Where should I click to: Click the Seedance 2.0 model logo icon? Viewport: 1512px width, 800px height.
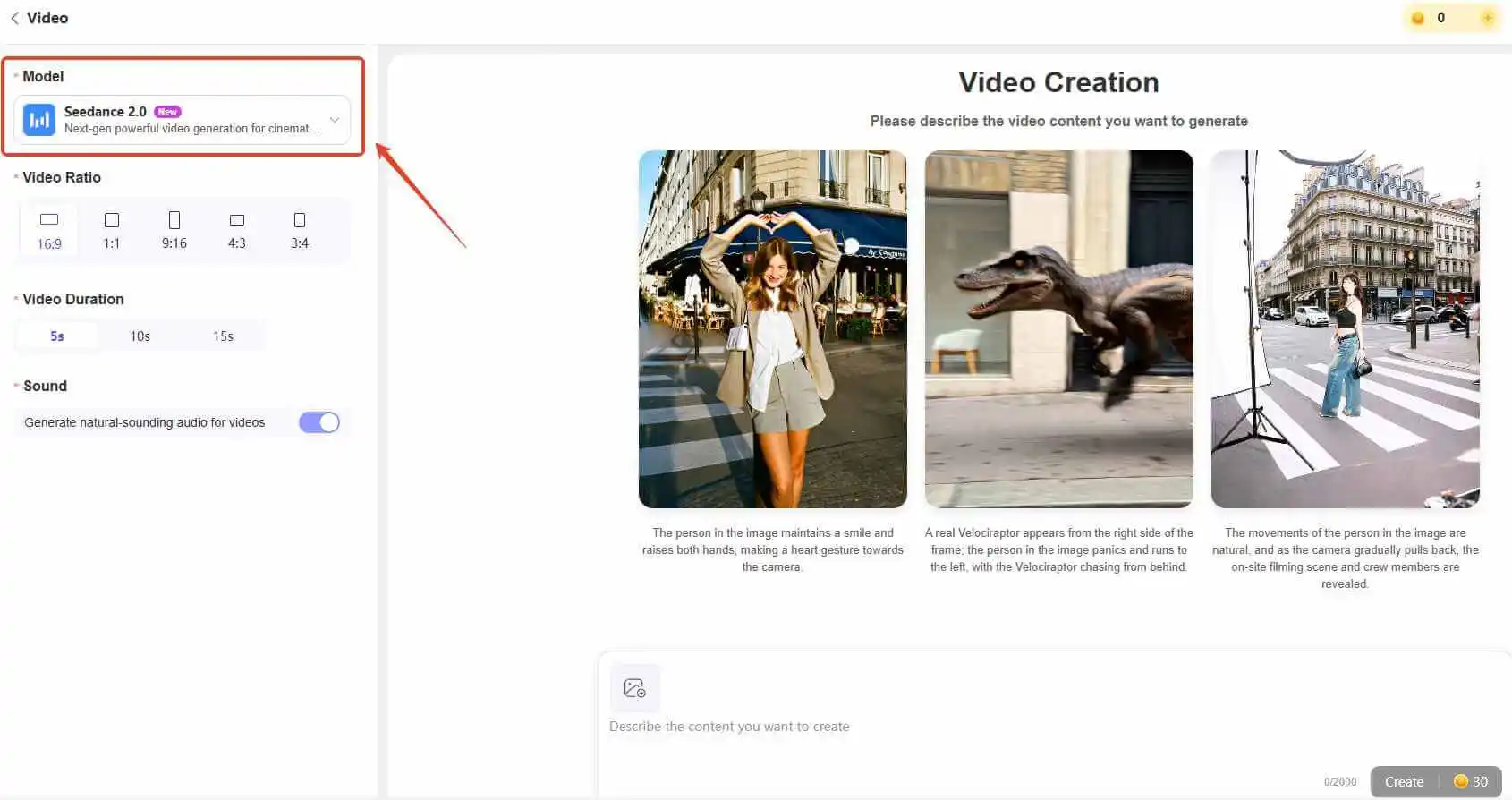click(x=39, y=120)
